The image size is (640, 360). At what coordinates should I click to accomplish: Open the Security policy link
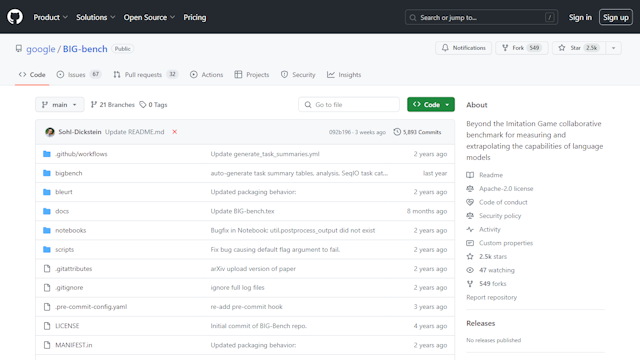(500, 216)
